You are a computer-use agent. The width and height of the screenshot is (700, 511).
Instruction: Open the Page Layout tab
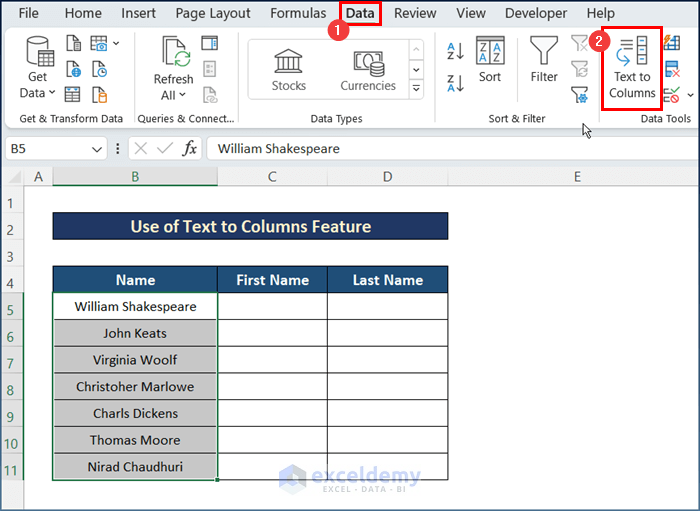tap(213, 13)
